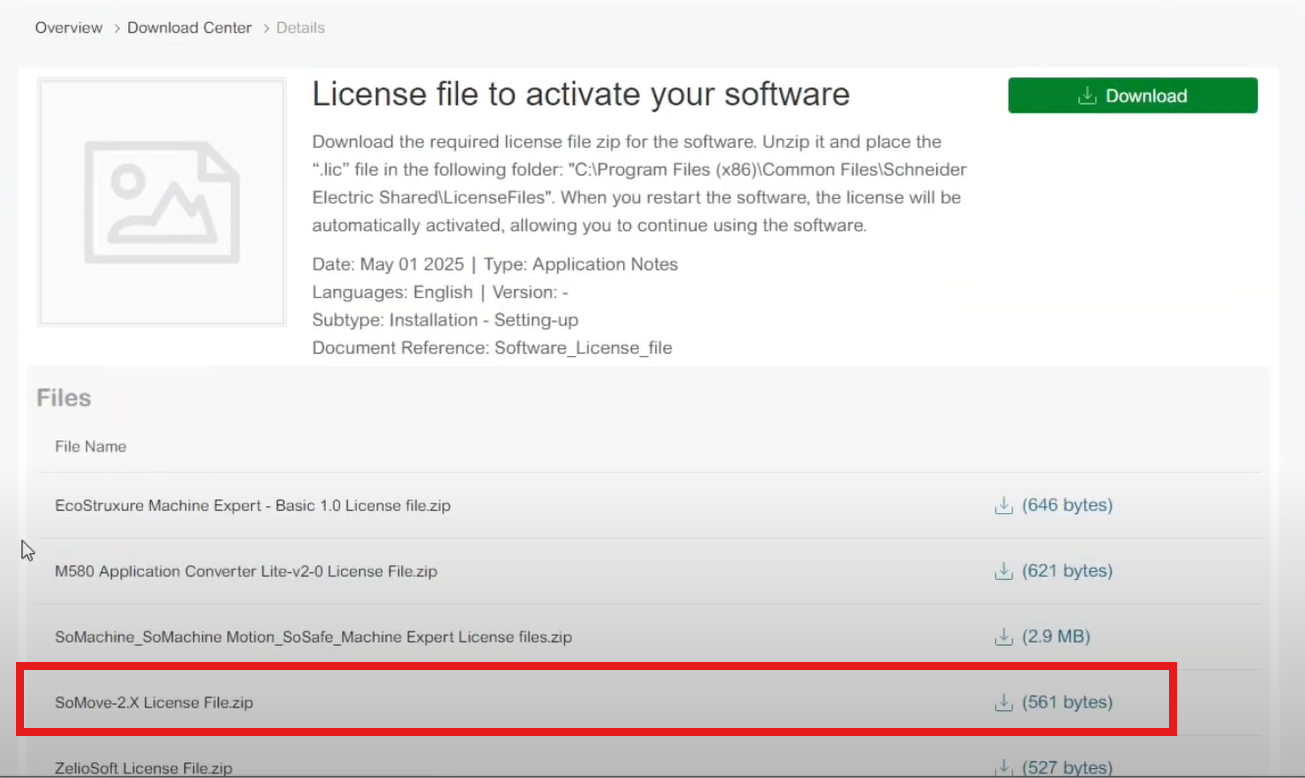Click the Files section heading
This screenshot has width=1305, height=778.
[x=64, y=398]
